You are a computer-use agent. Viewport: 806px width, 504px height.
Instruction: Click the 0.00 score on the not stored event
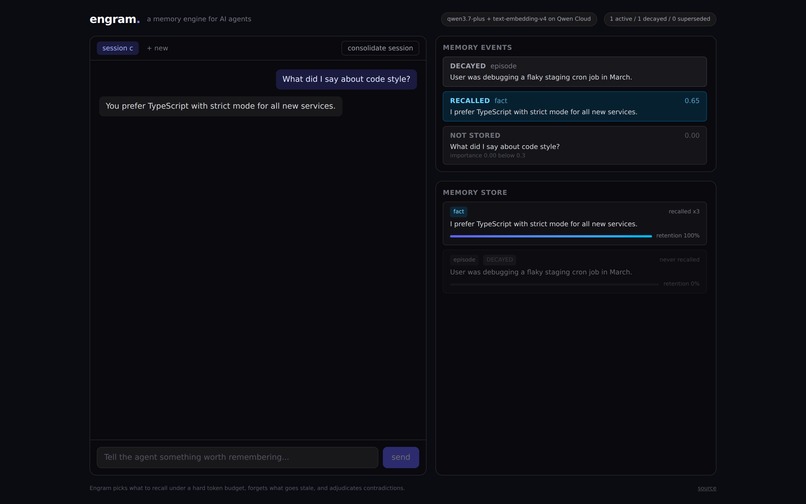[691, 135]
